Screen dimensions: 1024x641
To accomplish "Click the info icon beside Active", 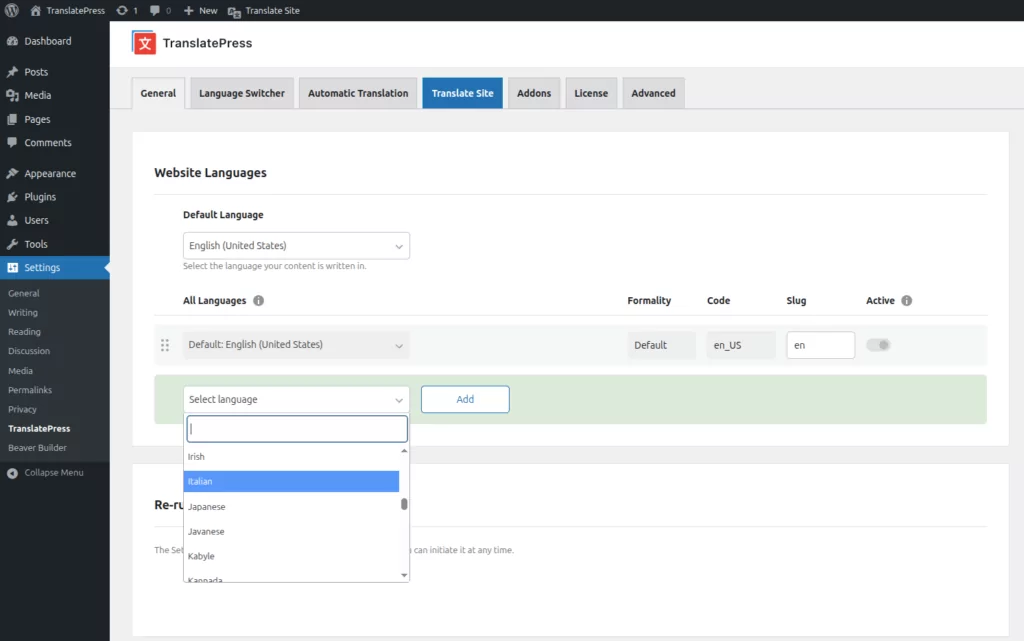I will (906, 301).
